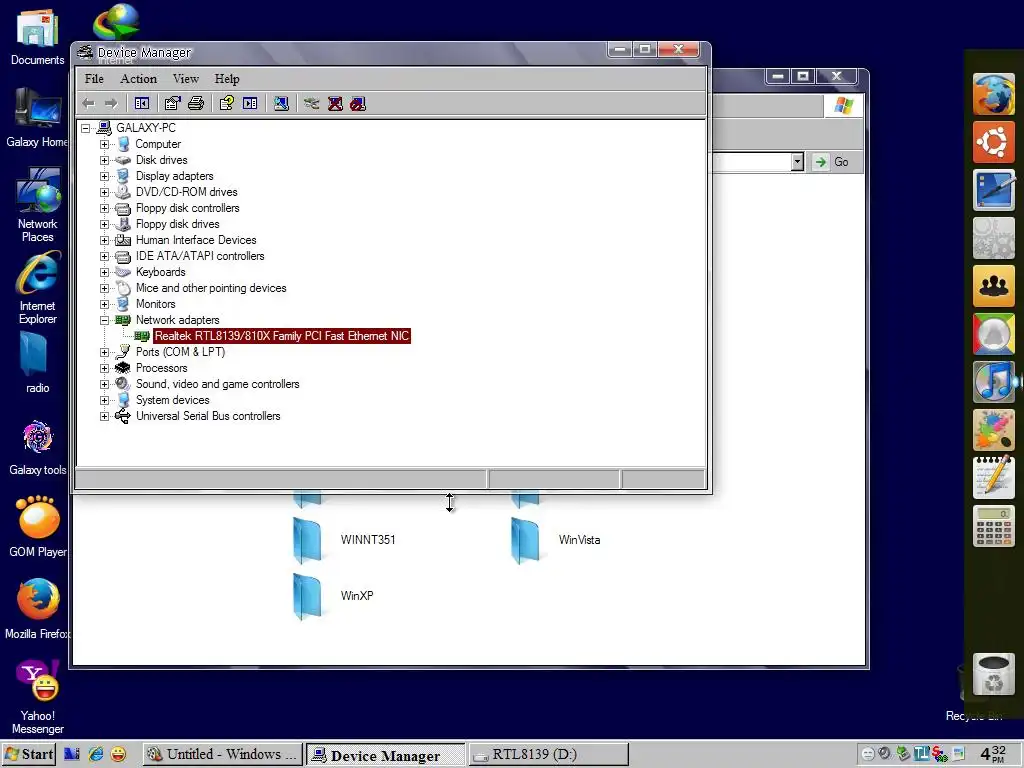Click the music note icon in dock
Screen dimensions: 1024x768
(993, 381)
